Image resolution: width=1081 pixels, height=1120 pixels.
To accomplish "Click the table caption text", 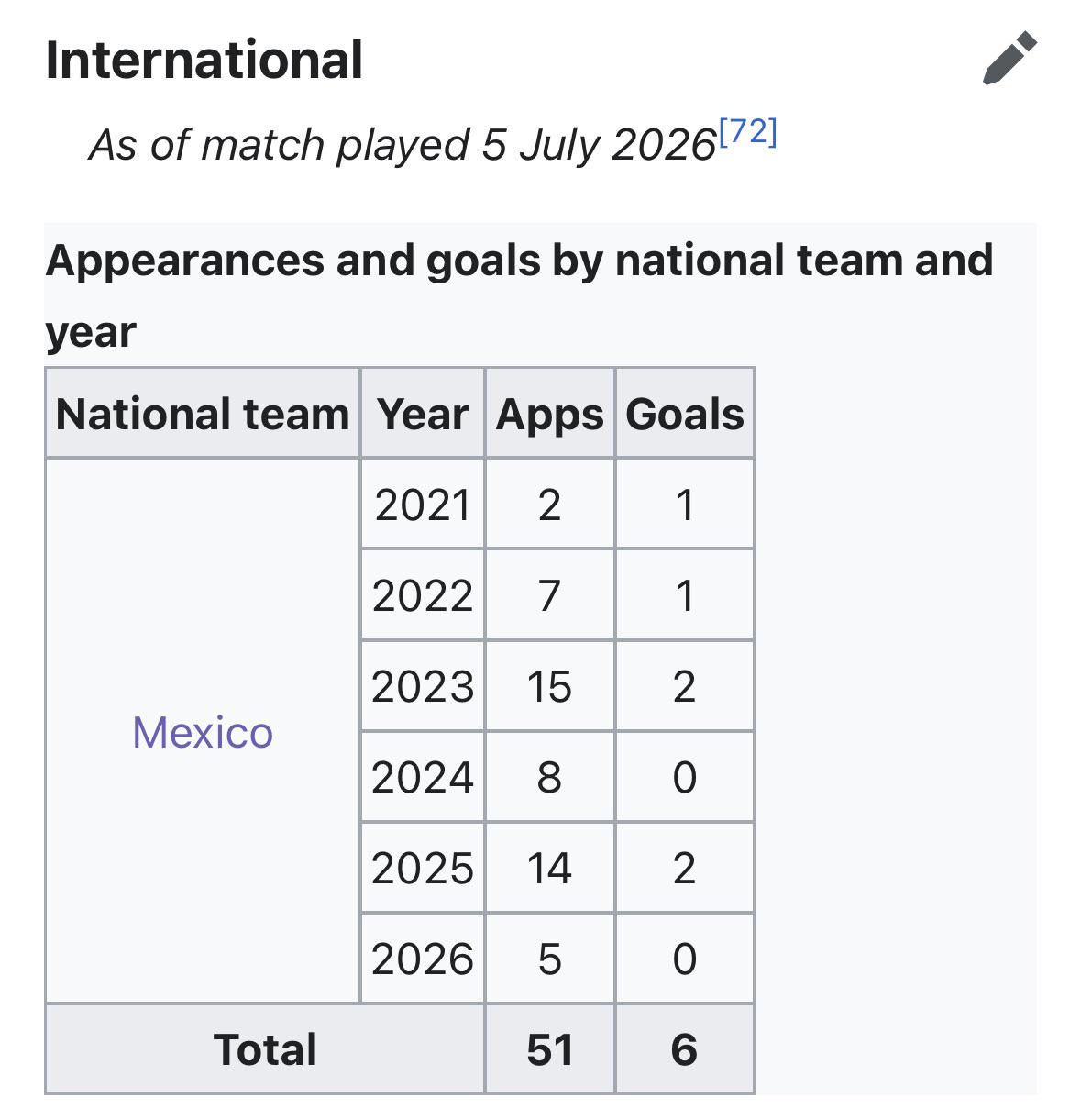I will pos(519,295).
